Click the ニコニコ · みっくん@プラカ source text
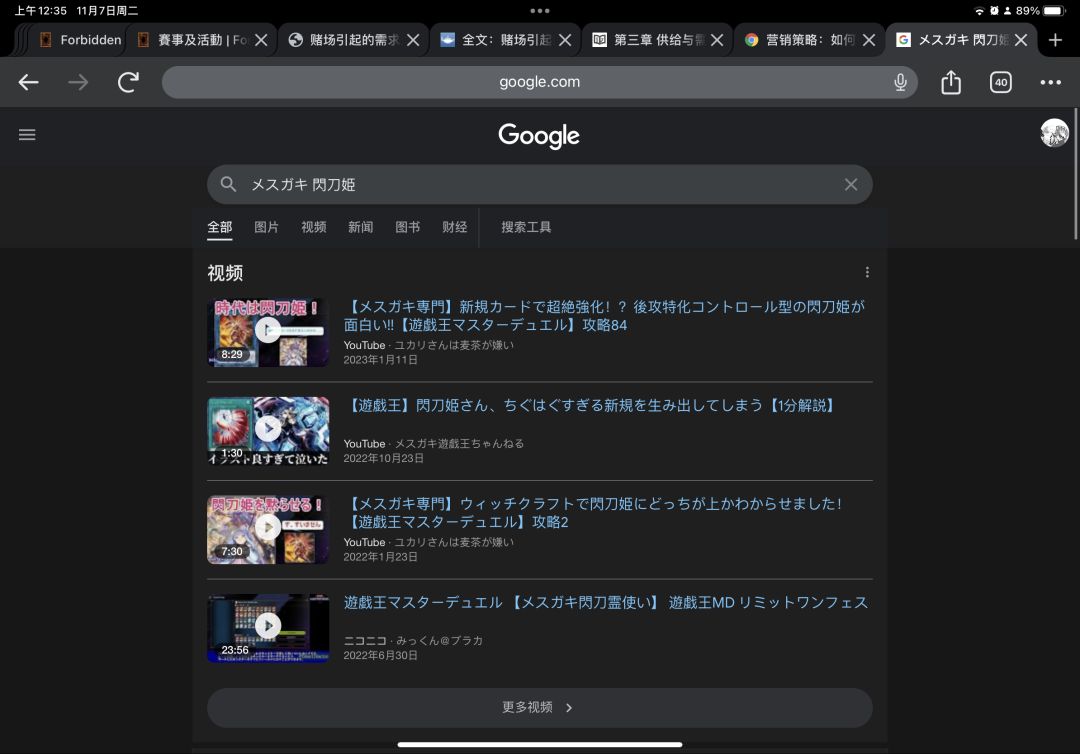1080x754 pixels. click(413, 641)
